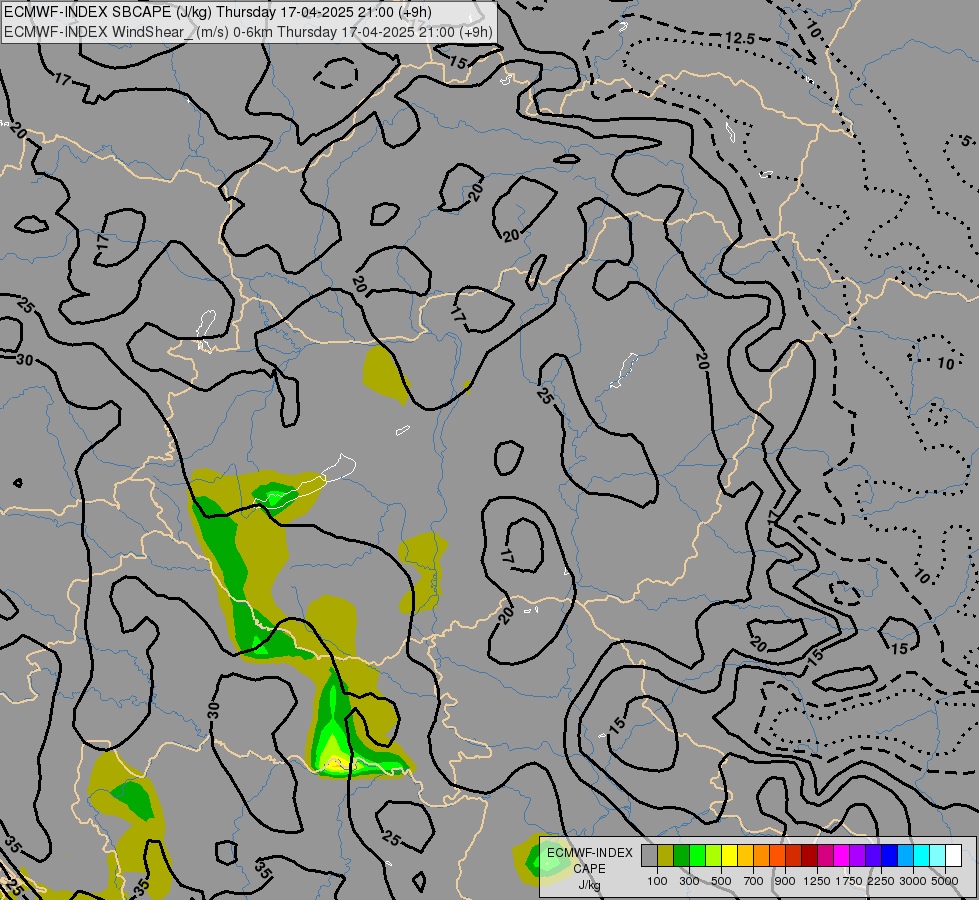979x900 pixels.
Task: Pick the pure yellow legend swatch
Action: 730,856
